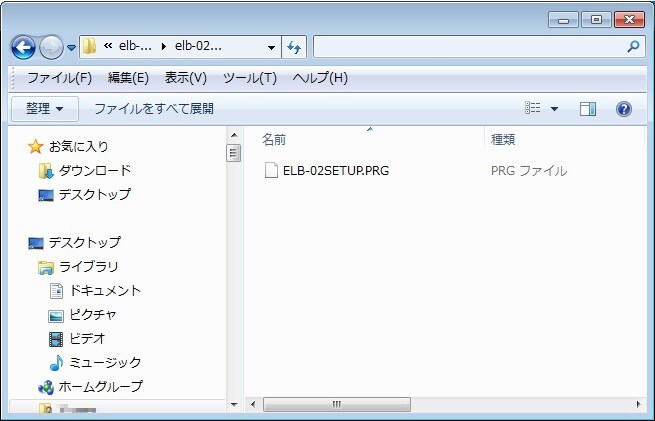Open the address bar history dropdown
The width and height of the screenshot is (655, 421).
(x=272, y=47)
